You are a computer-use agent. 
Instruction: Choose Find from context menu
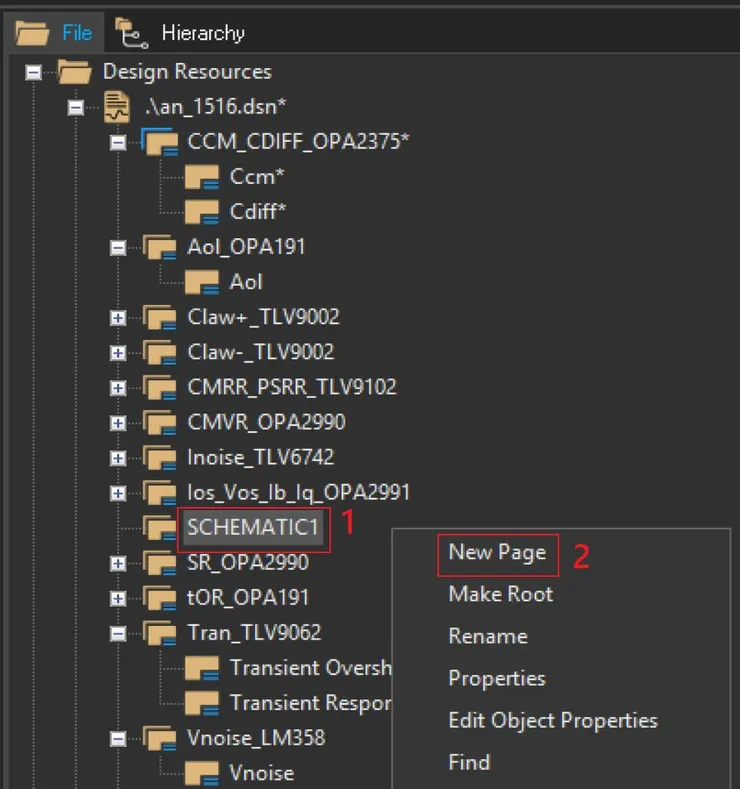pos(469,762)
